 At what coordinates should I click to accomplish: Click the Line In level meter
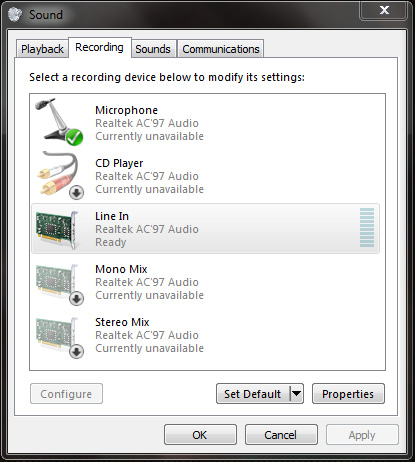pyautogui.click(x=367, y=228)
